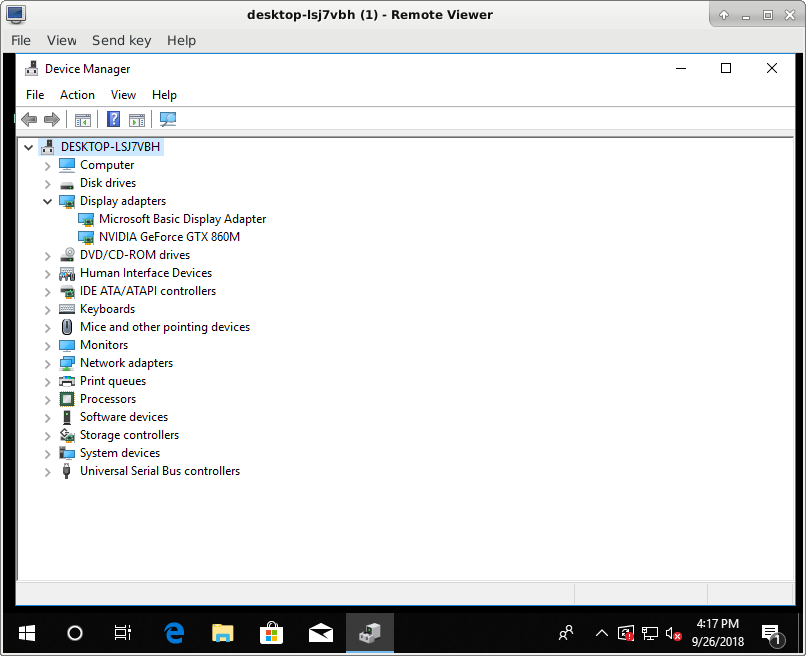Click the Processors chip icon

pos(67,399)
